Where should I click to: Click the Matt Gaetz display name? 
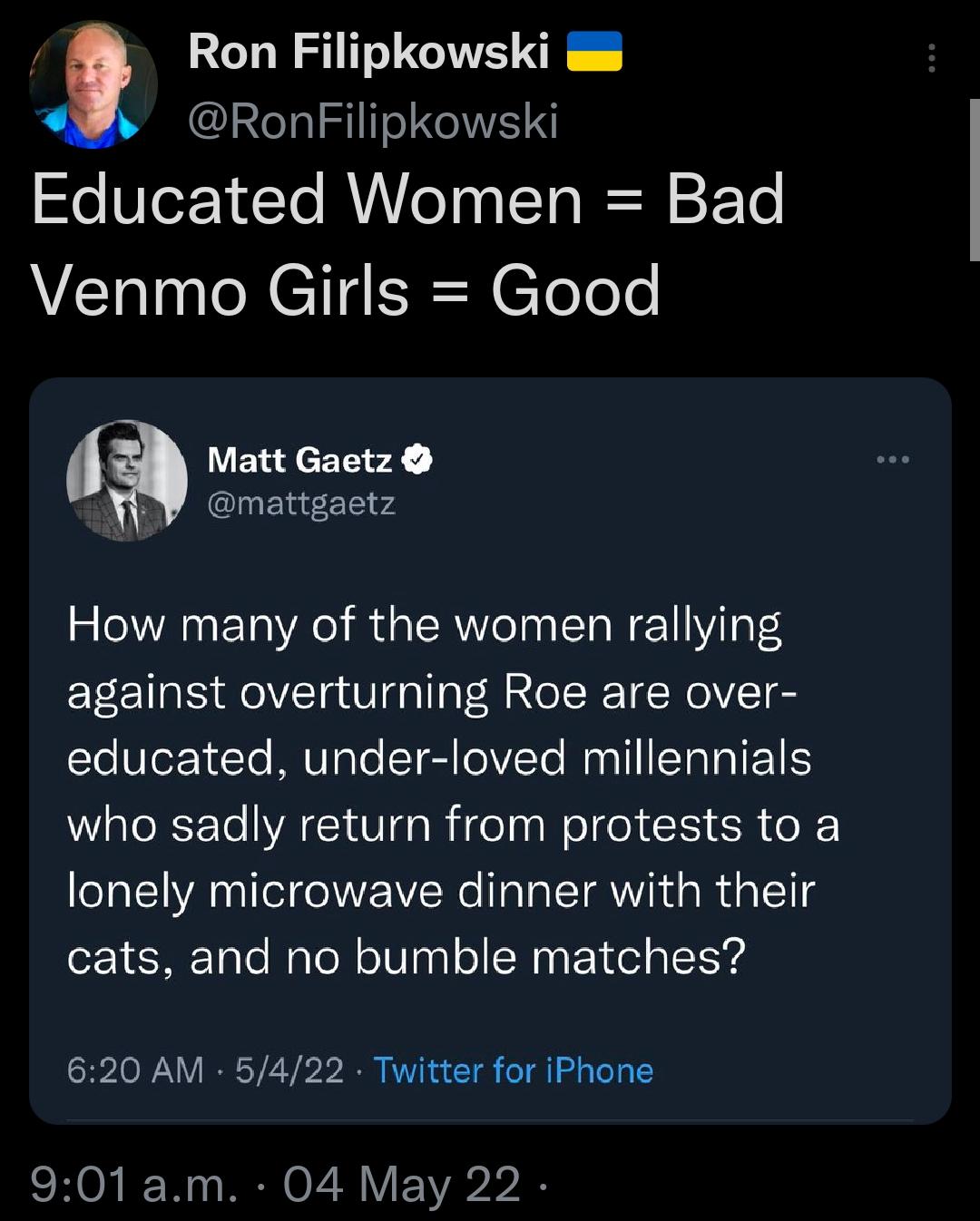click(298, 459)
